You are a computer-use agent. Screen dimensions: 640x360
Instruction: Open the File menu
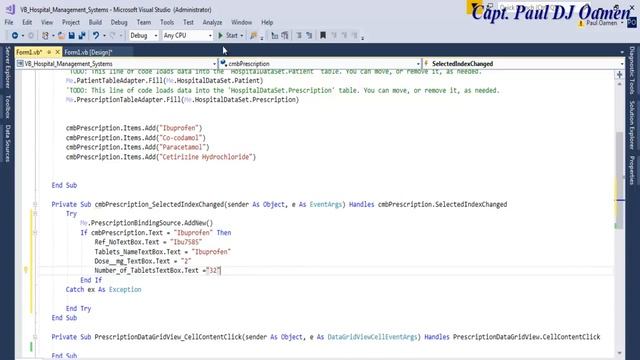(9, 22)
